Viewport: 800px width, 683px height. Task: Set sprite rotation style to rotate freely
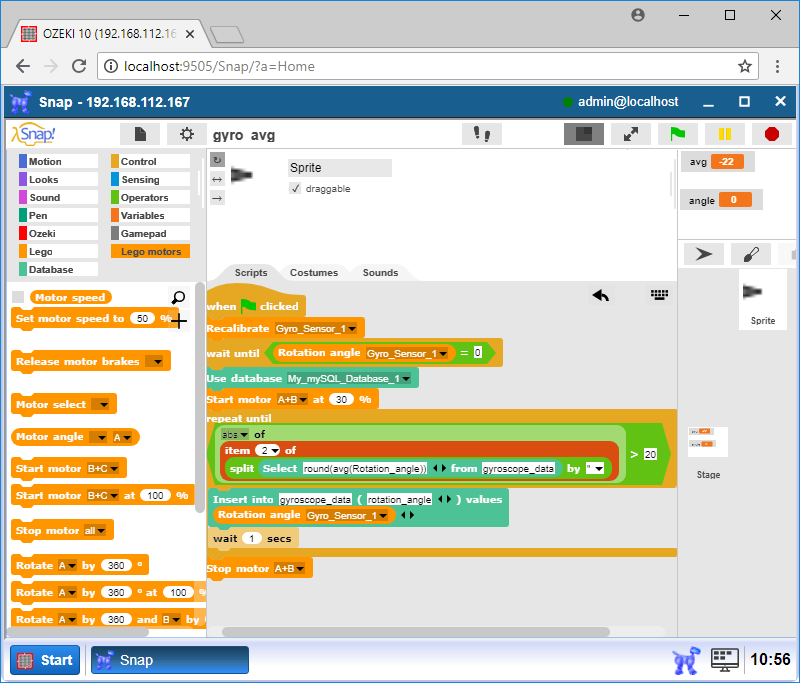[x=217, y=160]
